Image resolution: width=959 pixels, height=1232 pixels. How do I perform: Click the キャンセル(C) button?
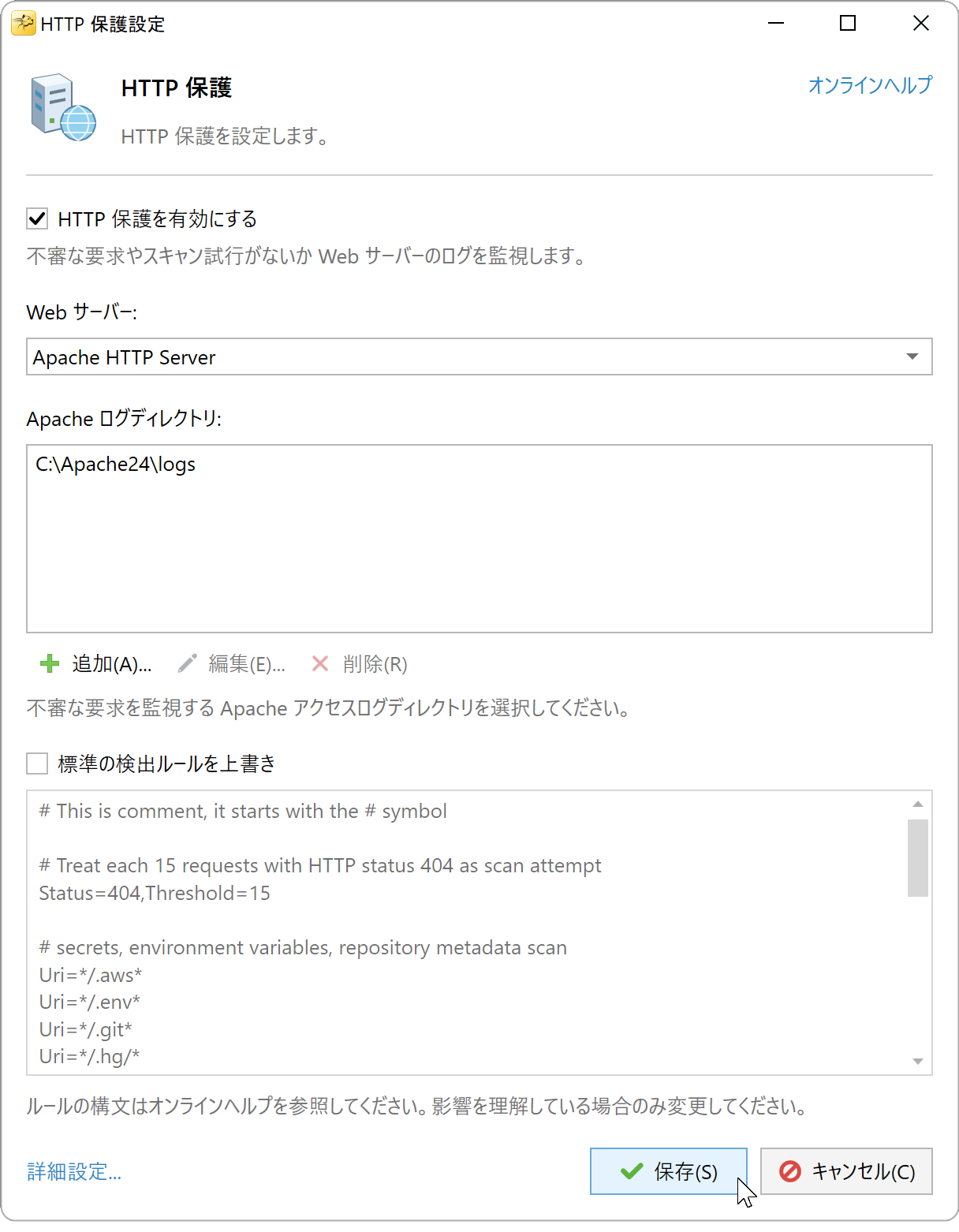coord(846,1171)
